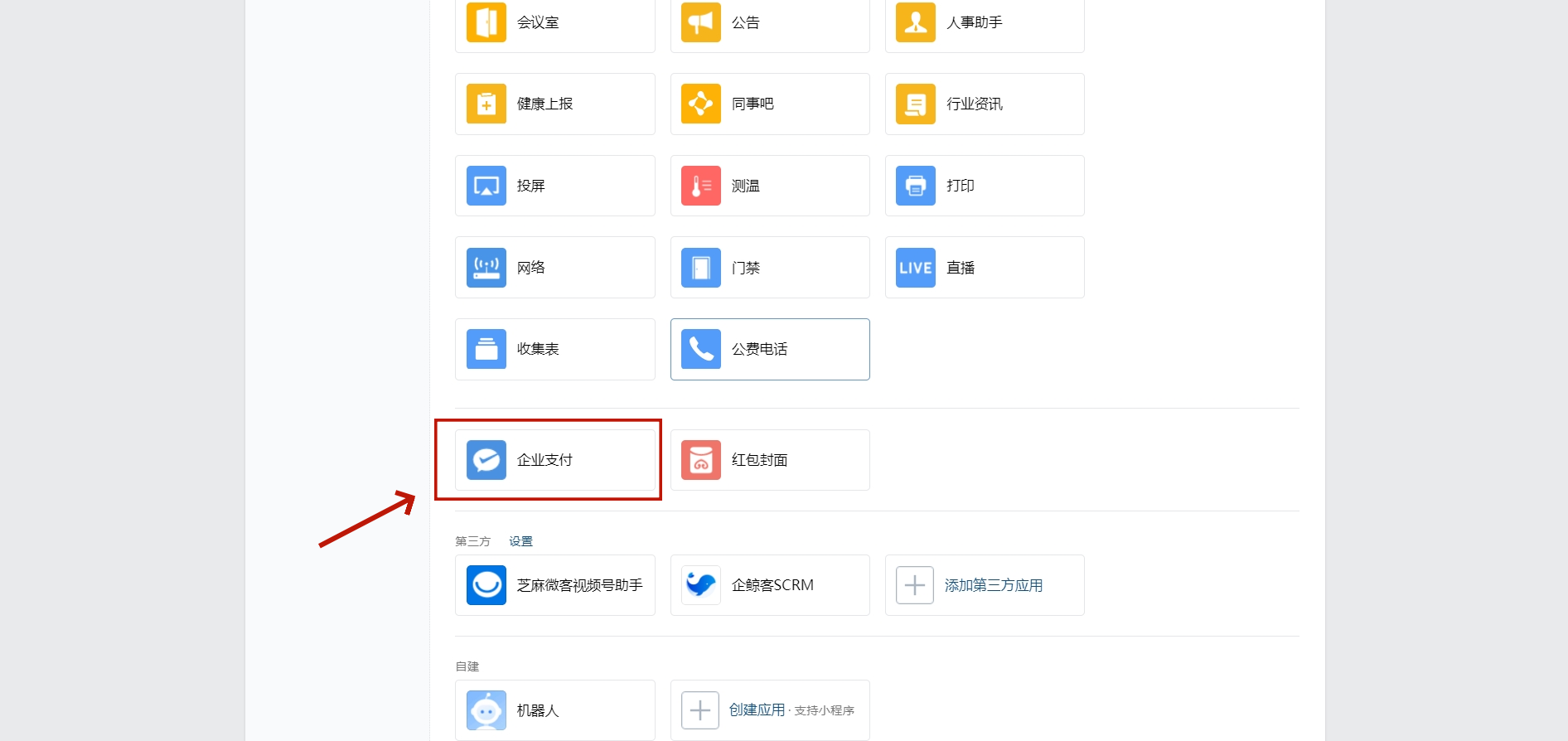1568x741 pixels.
Task: Select the 会议室 label text
Action: (x=538, y=22)
